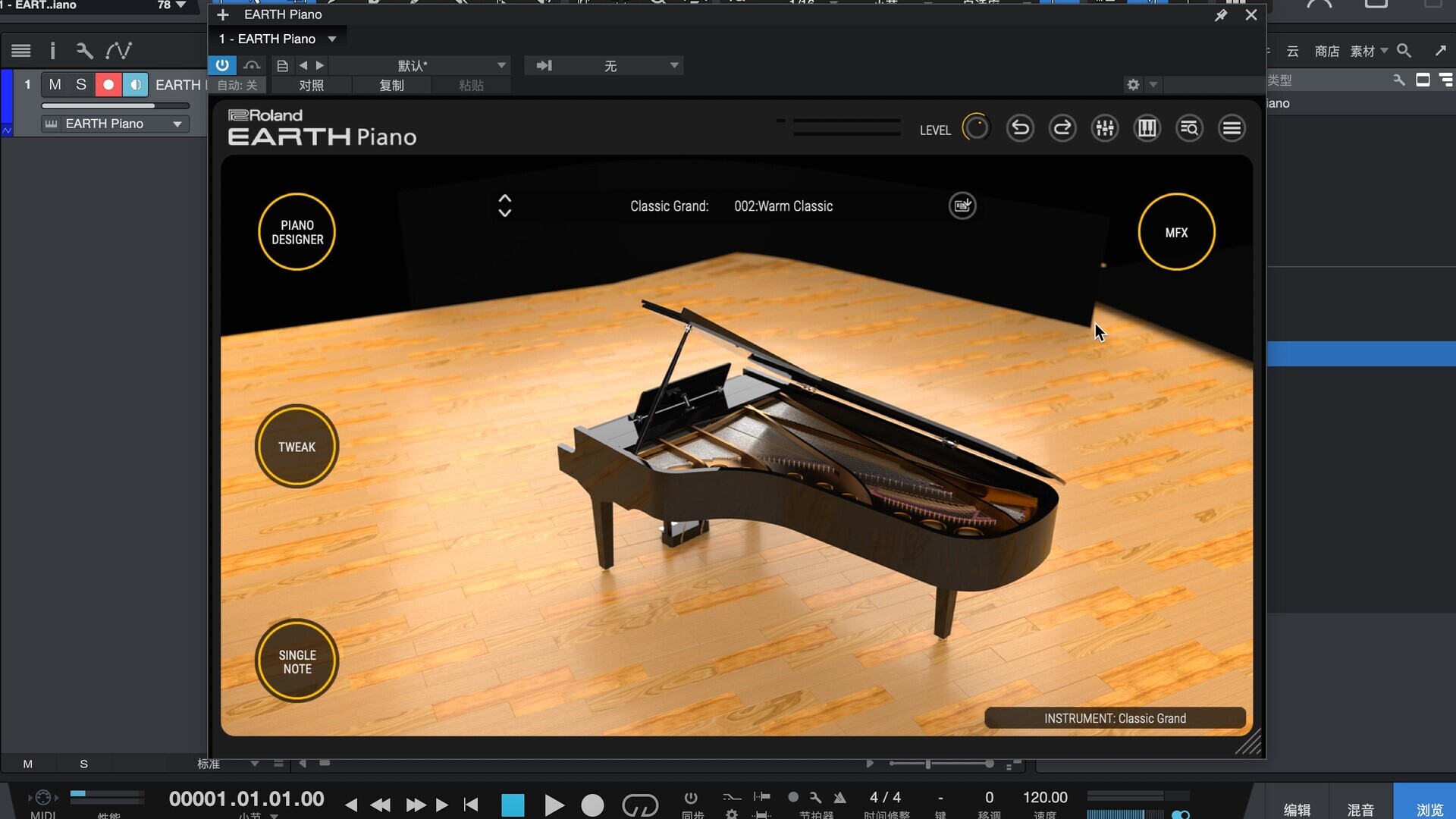Open the keyboard icon in plugin header
Viewport: 1456px width, 819px height.
1147,128
